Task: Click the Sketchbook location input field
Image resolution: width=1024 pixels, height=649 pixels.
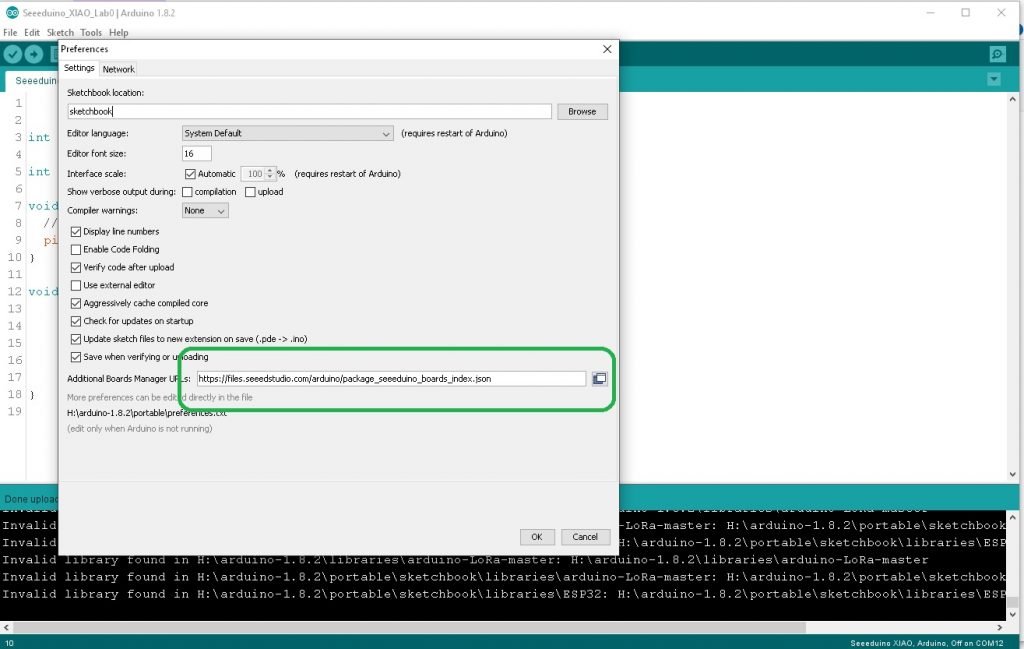Action: (310, 112)
